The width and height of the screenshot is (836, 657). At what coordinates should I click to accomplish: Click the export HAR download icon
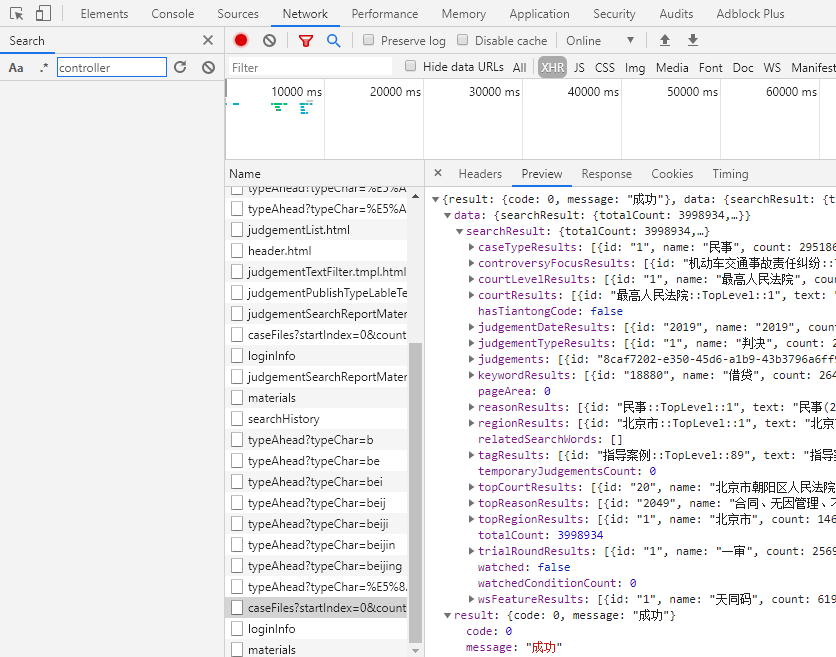pyautogui.click(x=693, y=40)
